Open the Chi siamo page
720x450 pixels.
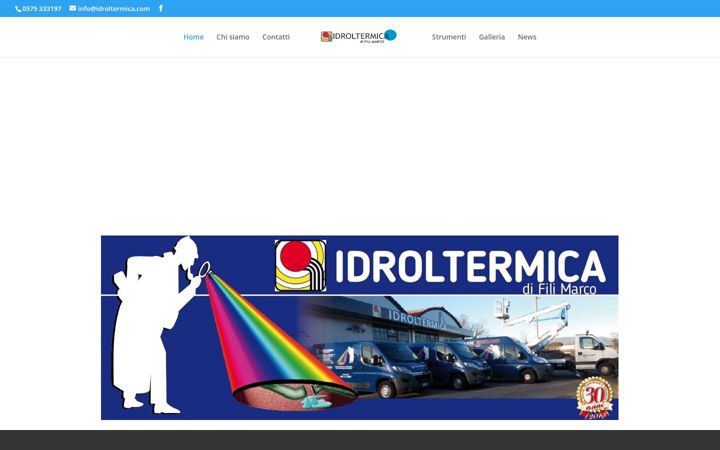pos(233,37)
